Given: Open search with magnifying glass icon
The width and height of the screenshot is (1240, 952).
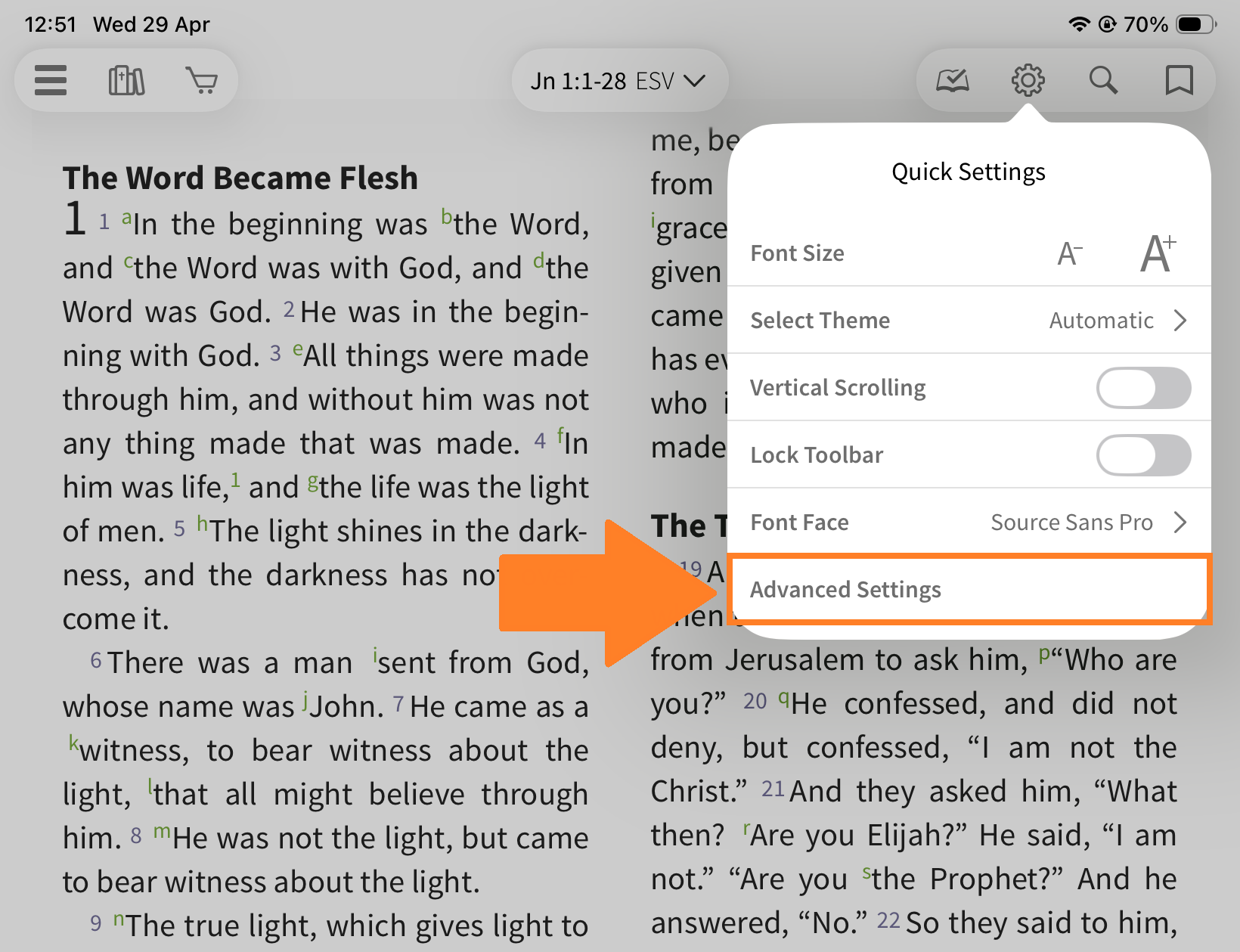Looking at the screenshot, I should pyautogui.click(x=1103, y=80).
